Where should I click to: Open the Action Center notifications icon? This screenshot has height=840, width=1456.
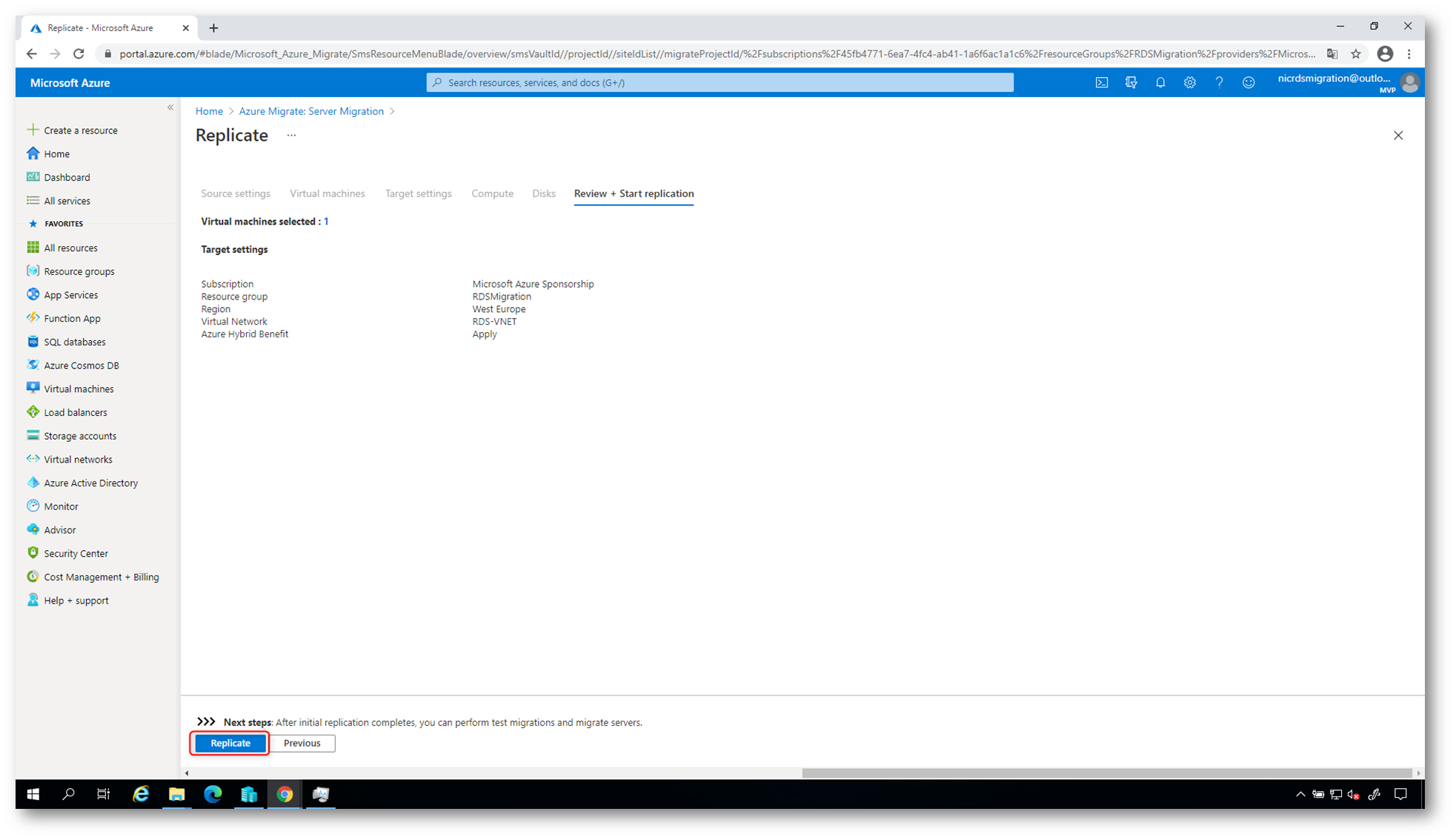tap(1400, 794)
